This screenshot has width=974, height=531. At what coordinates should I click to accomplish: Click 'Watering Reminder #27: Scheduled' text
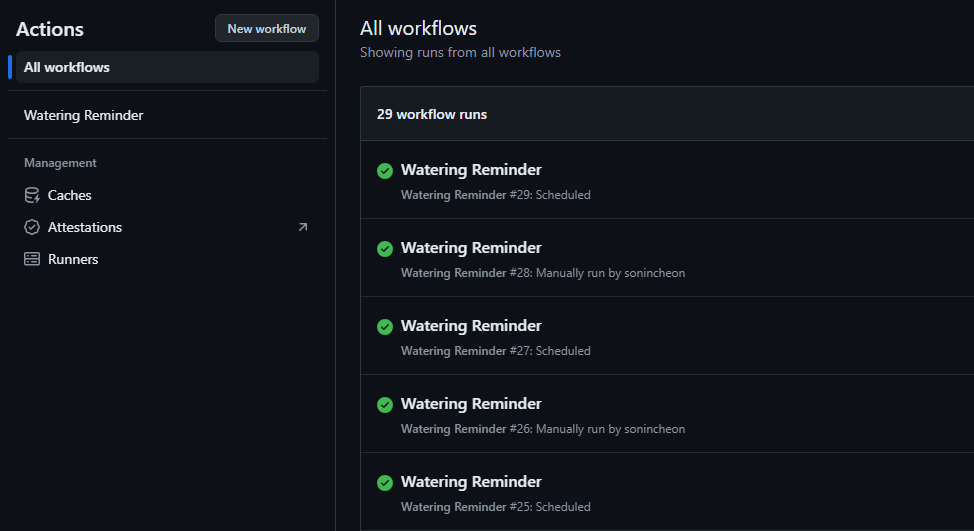click(496, 351)
